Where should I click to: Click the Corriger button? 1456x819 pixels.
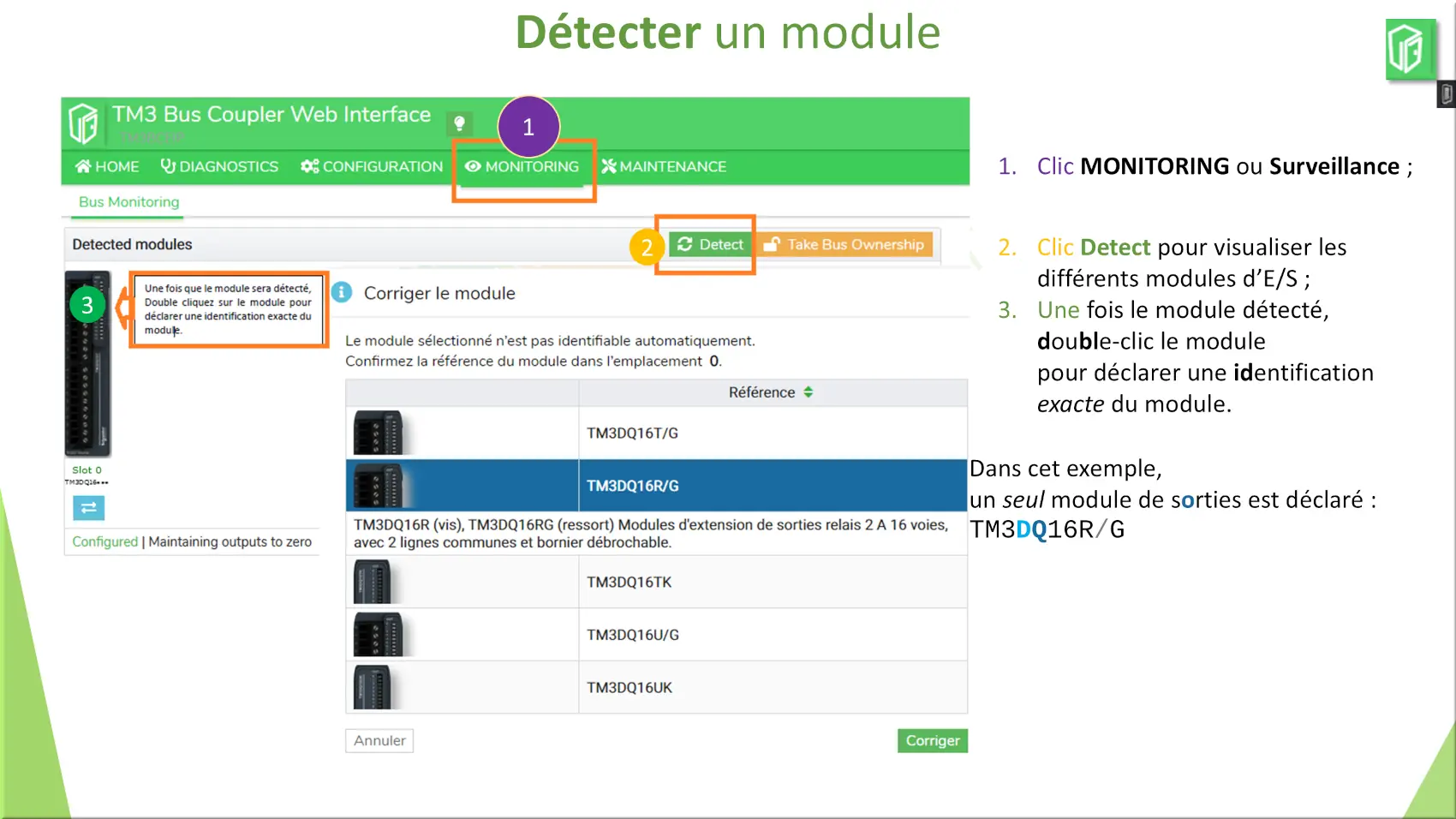tap(933, 740)
